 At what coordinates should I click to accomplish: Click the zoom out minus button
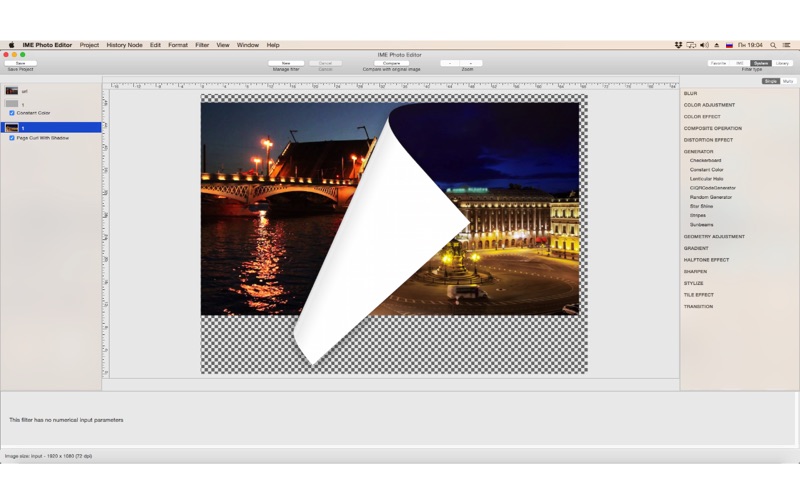coord(450,63)
